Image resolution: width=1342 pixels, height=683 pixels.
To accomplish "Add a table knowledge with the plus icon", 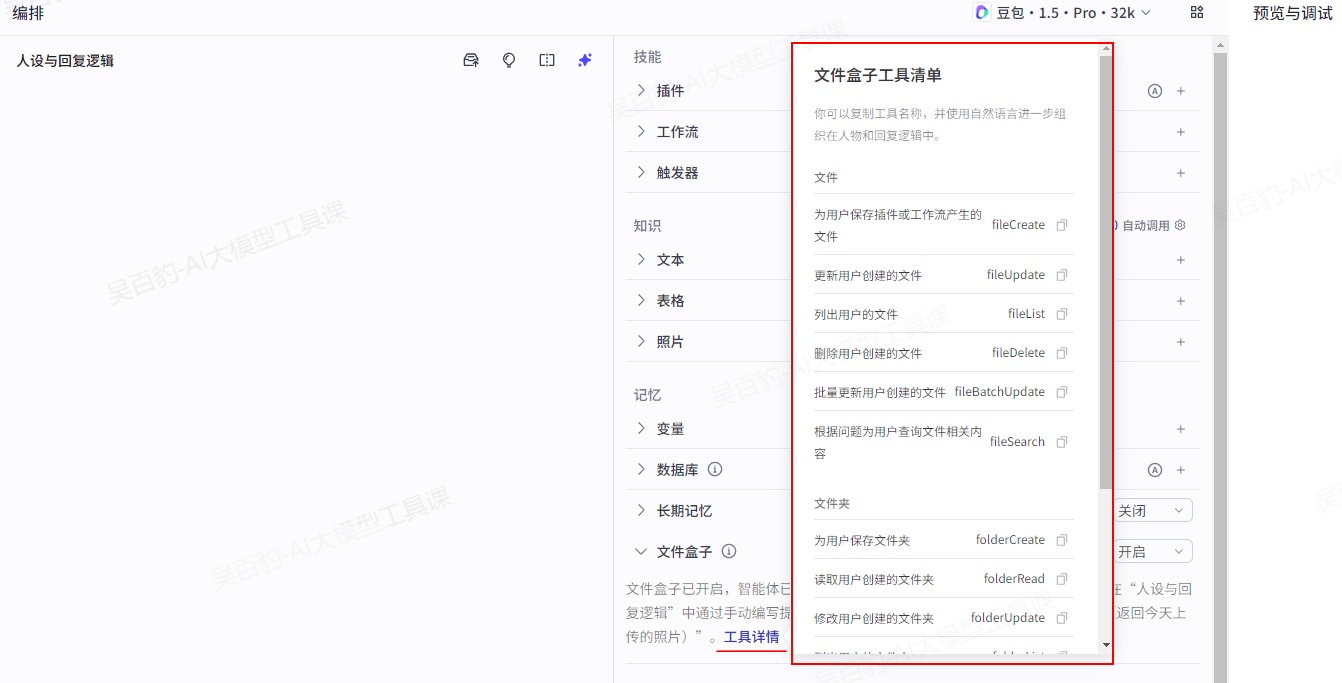I will point(1181,301).
